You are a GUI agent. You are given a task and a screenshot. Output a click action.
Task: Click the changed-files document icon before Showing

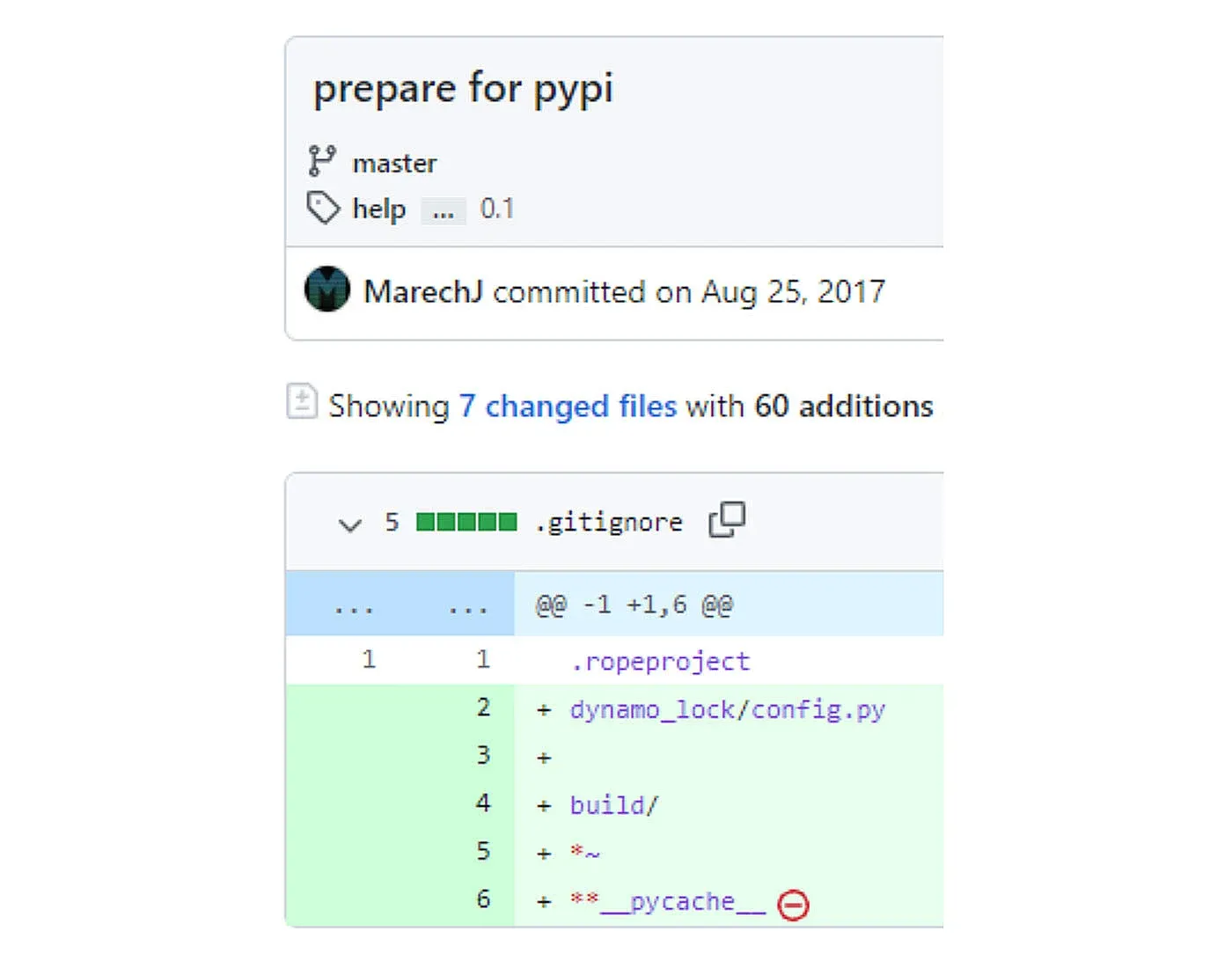pos(301,403)
